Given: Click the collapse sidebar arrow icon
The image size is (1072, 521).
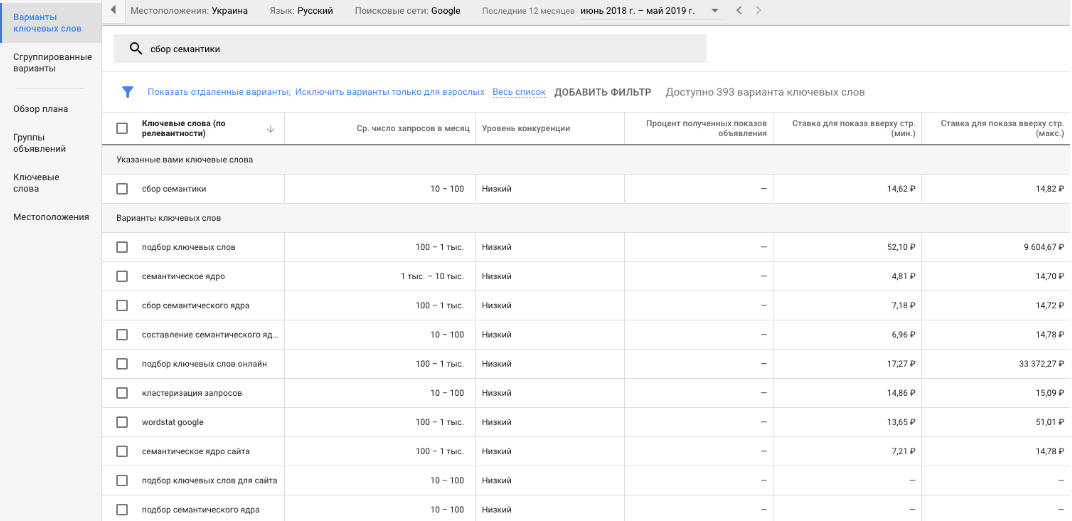Looking at the screenshot, I should [x=114, y=10].
